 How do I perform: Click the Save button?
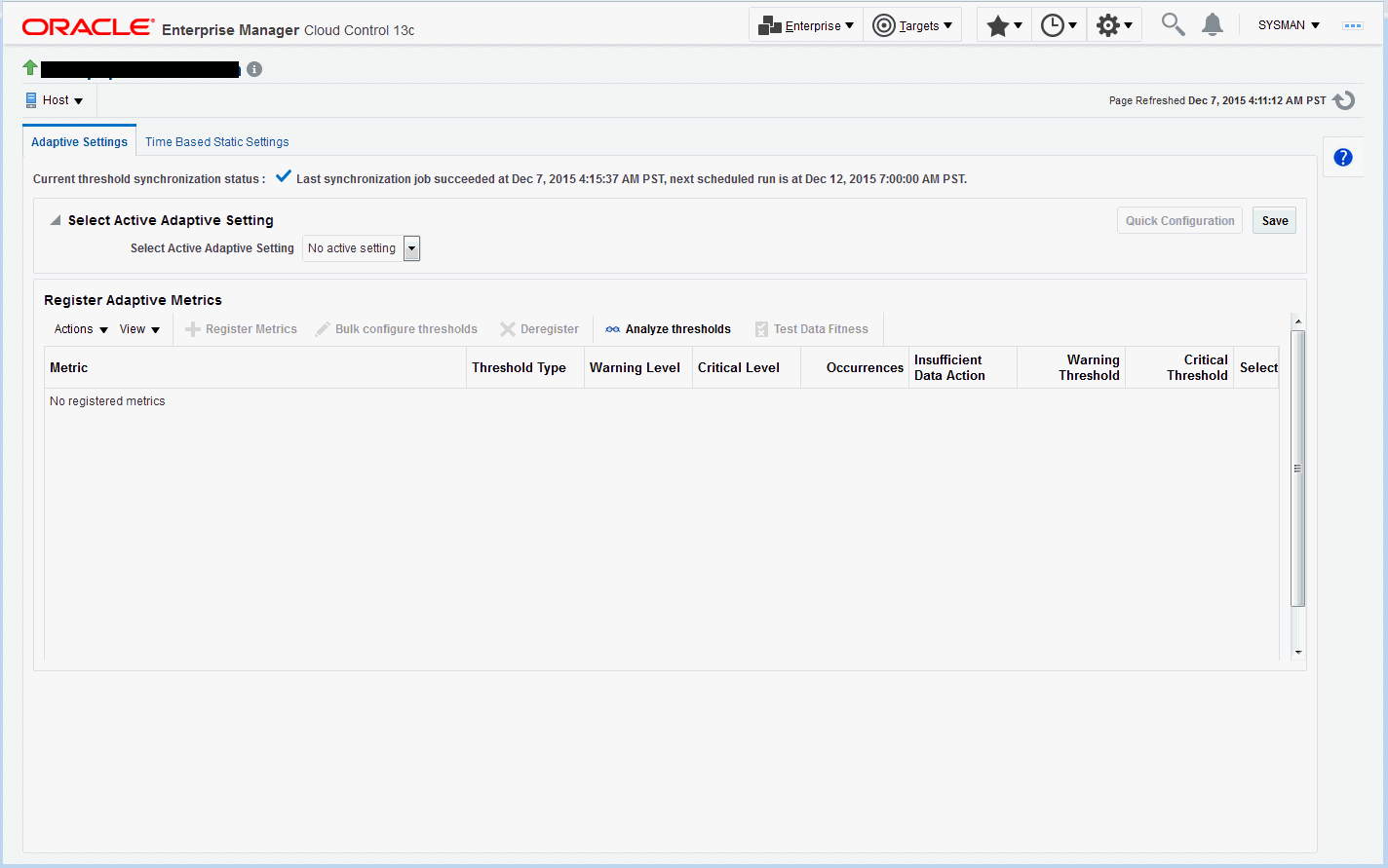click(1275, 220)
